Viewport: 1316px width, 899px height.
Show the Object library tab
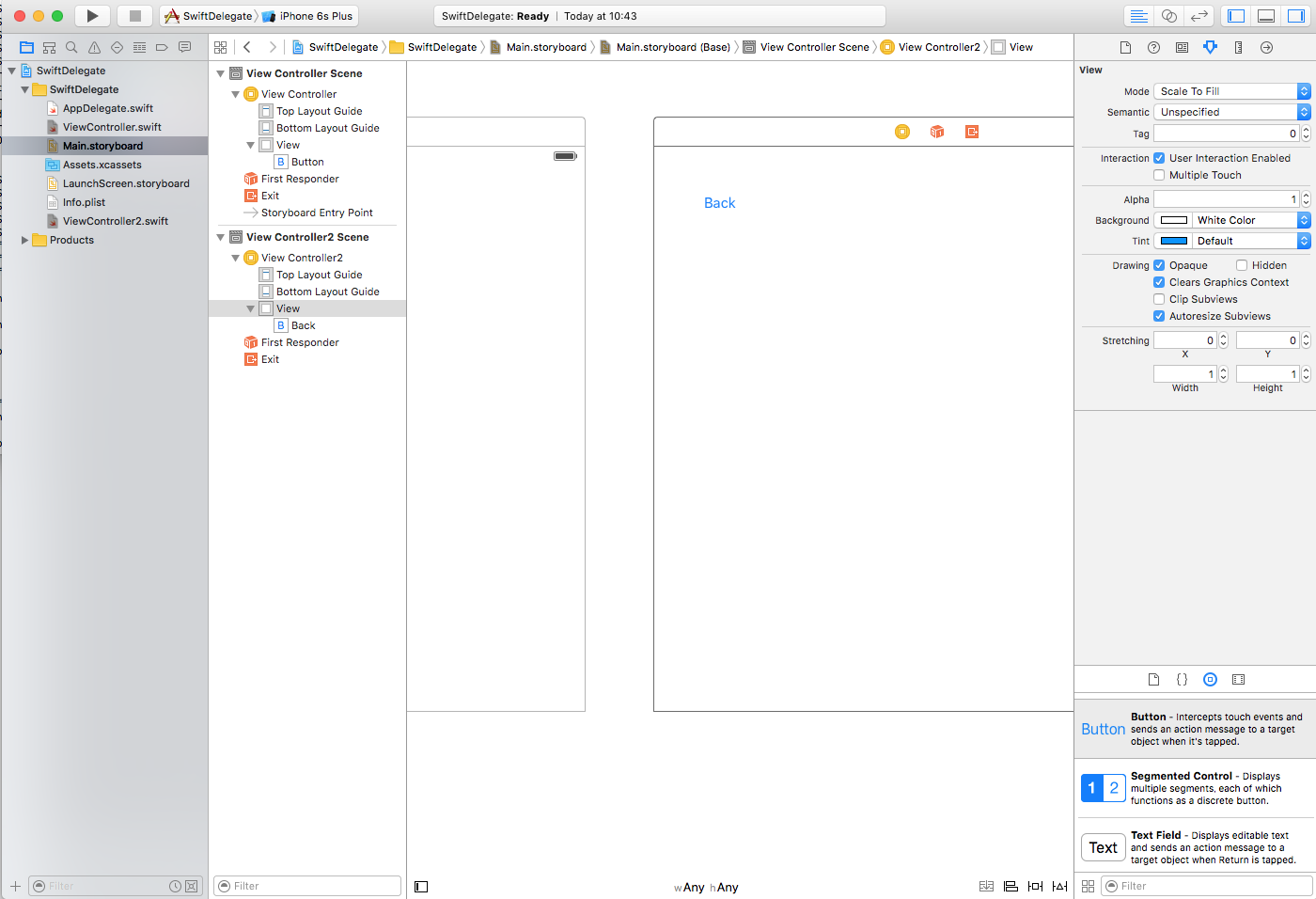point(1210,679)
